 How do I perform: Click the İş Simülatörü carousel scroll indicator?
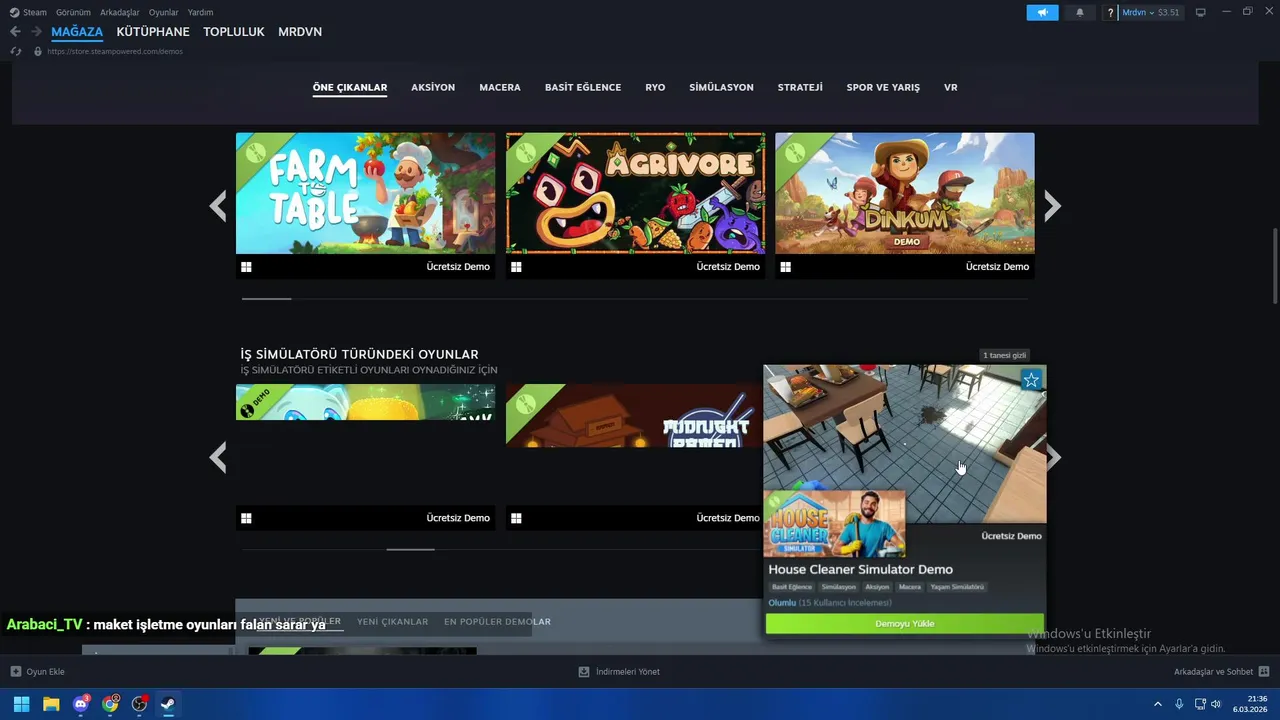point(411,549)
